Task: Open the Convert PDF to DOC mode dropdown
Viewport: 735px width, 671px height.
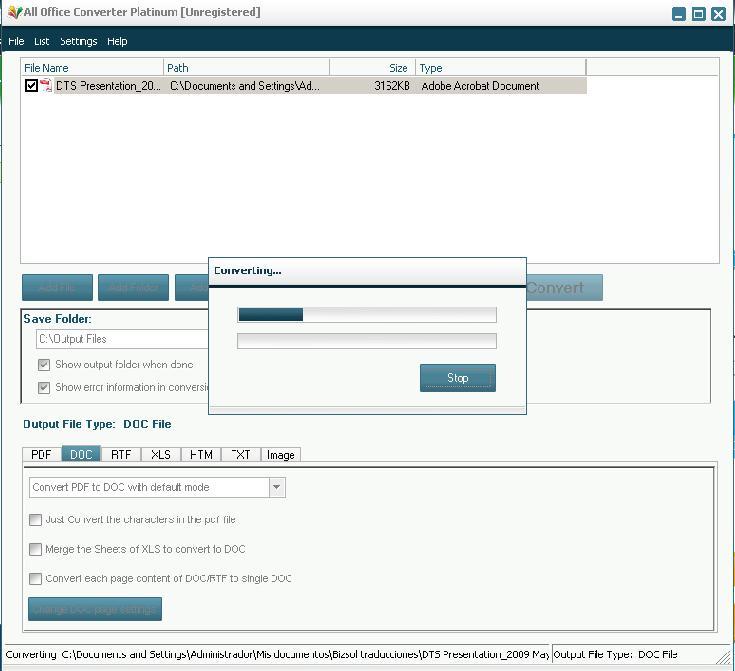Action: 277,487
